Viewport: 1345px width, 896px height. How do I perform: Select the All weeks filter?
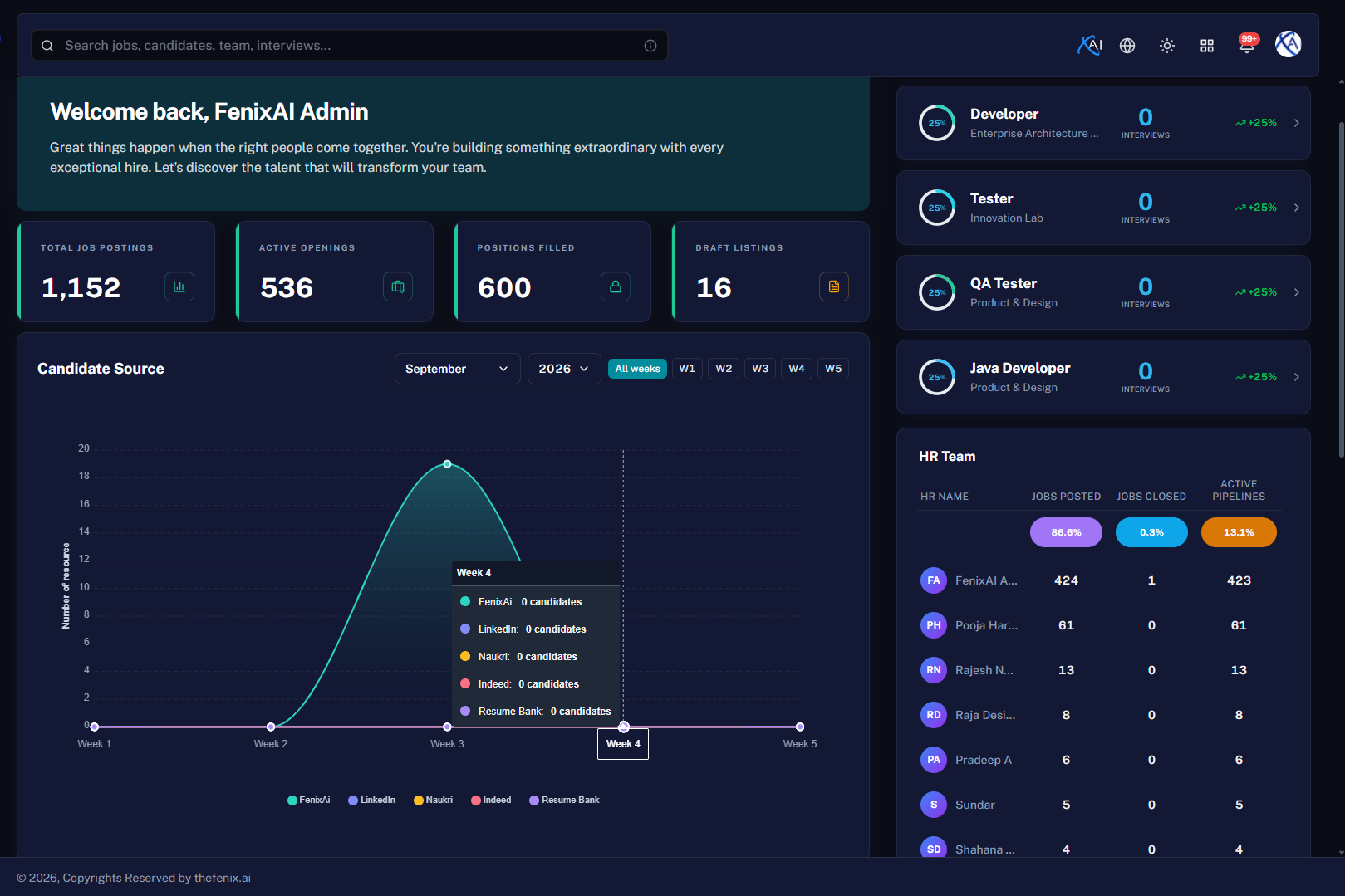click(x=637, y=369)
